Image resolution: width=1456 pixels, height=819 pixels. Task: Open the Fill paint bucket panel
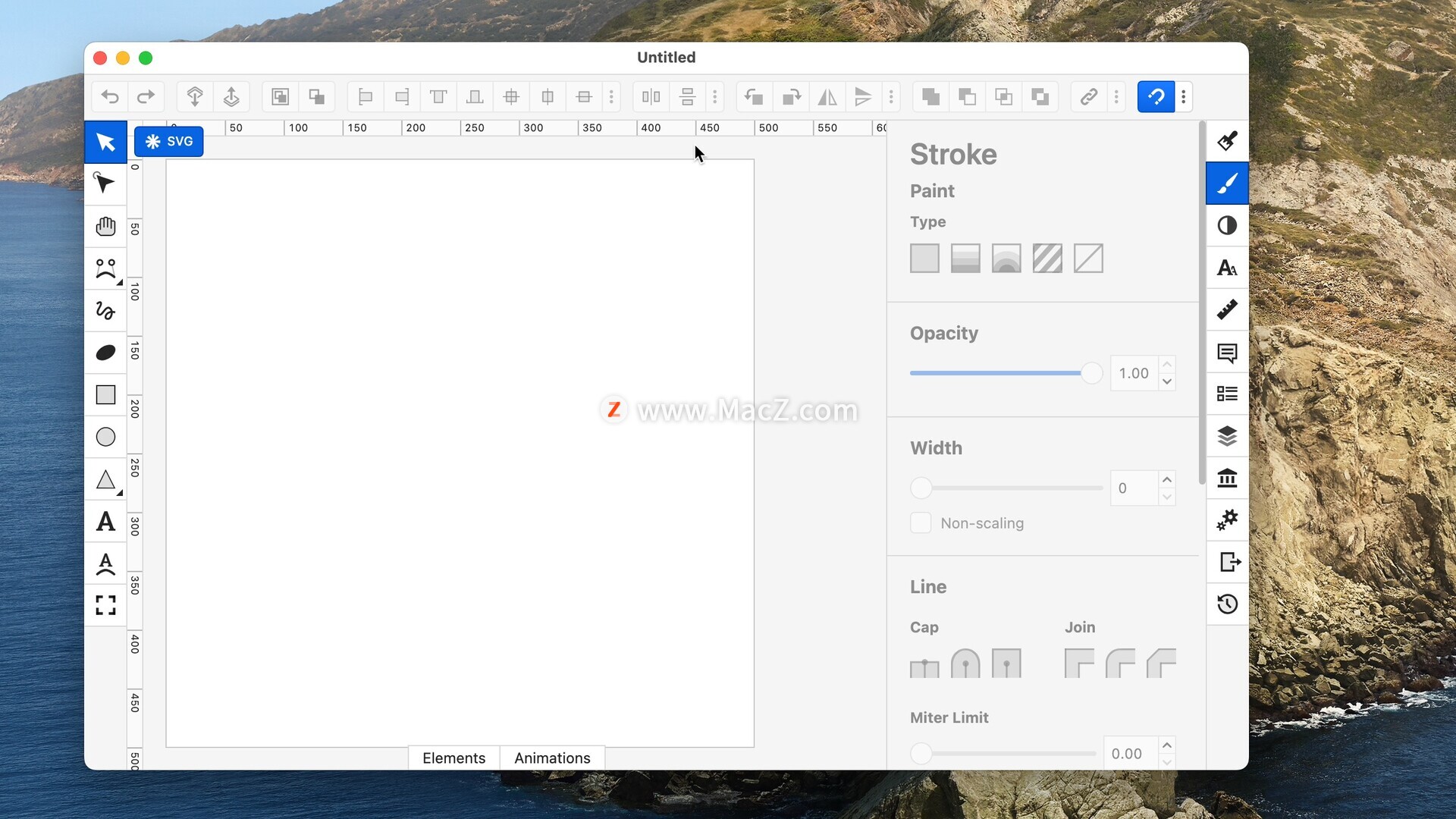[x=1227, y=141]
